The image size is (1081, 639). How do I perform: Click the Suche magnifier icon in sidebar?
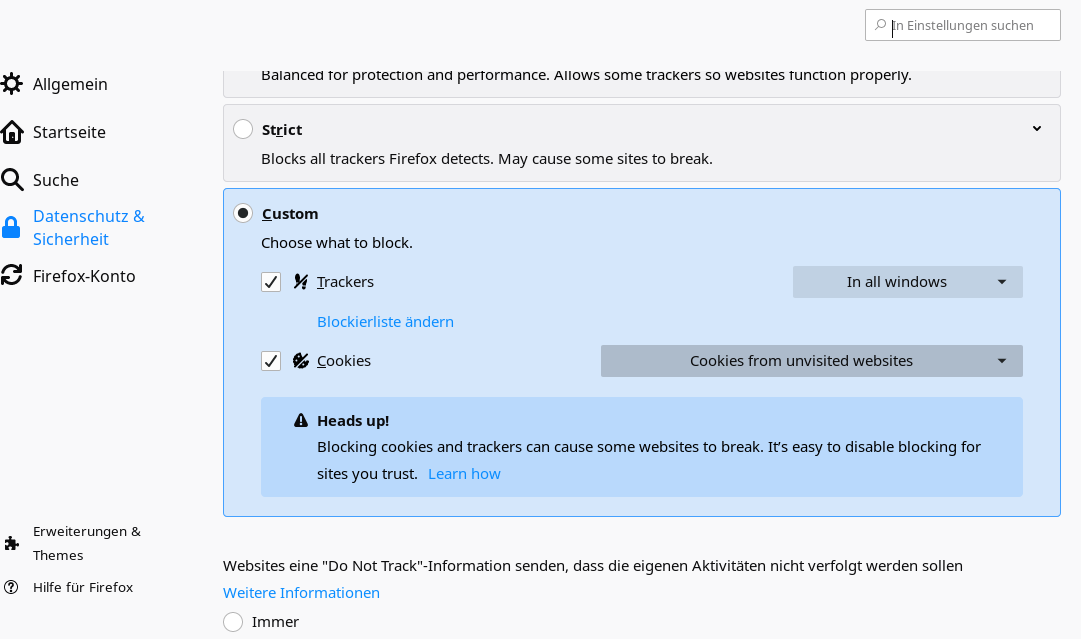[12, 180]
